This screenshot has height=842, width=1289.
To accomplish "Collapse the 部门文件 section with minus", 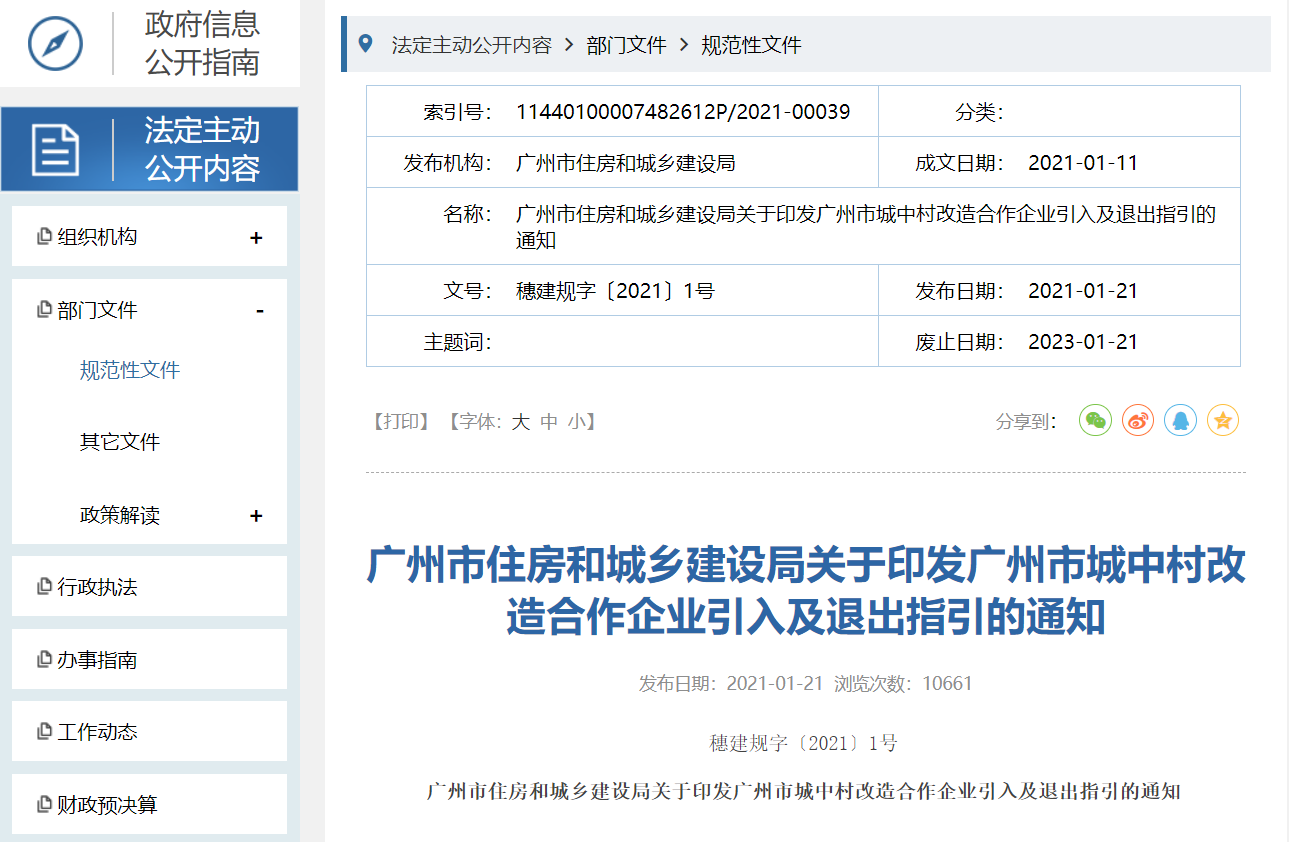I will (260, 311).
